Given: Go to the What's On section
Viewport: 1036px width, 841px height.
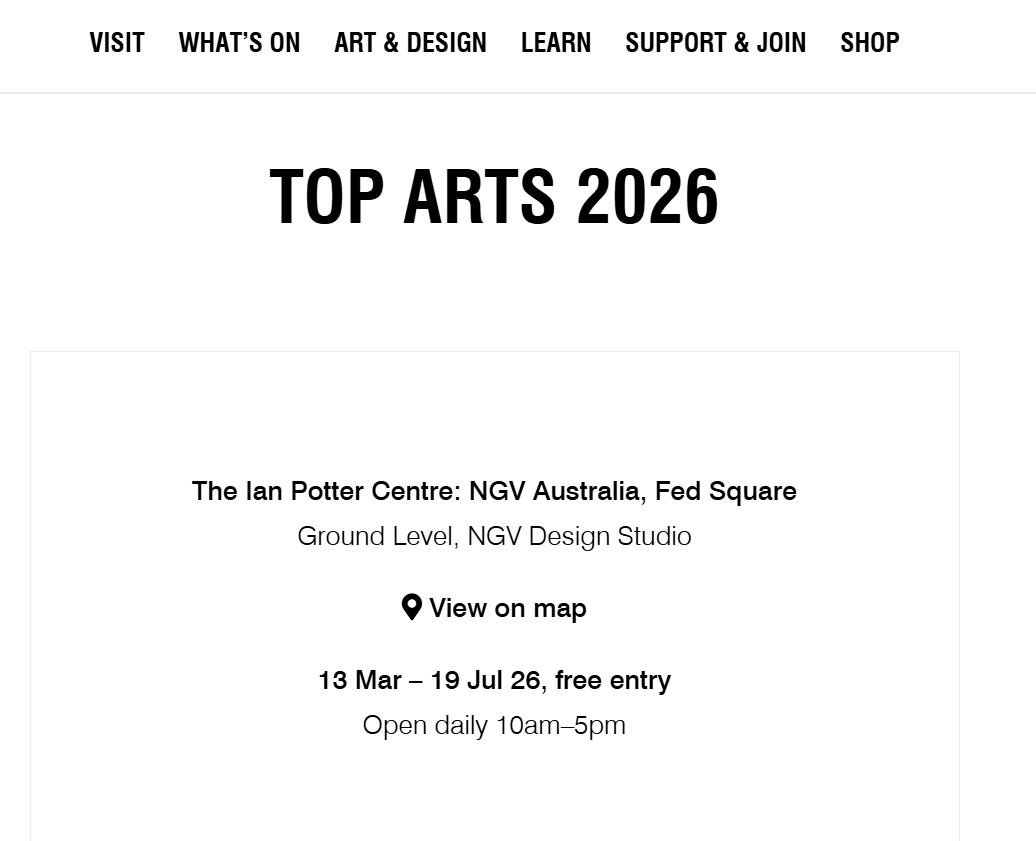Looking at the screenshot, I should (239, 43).
